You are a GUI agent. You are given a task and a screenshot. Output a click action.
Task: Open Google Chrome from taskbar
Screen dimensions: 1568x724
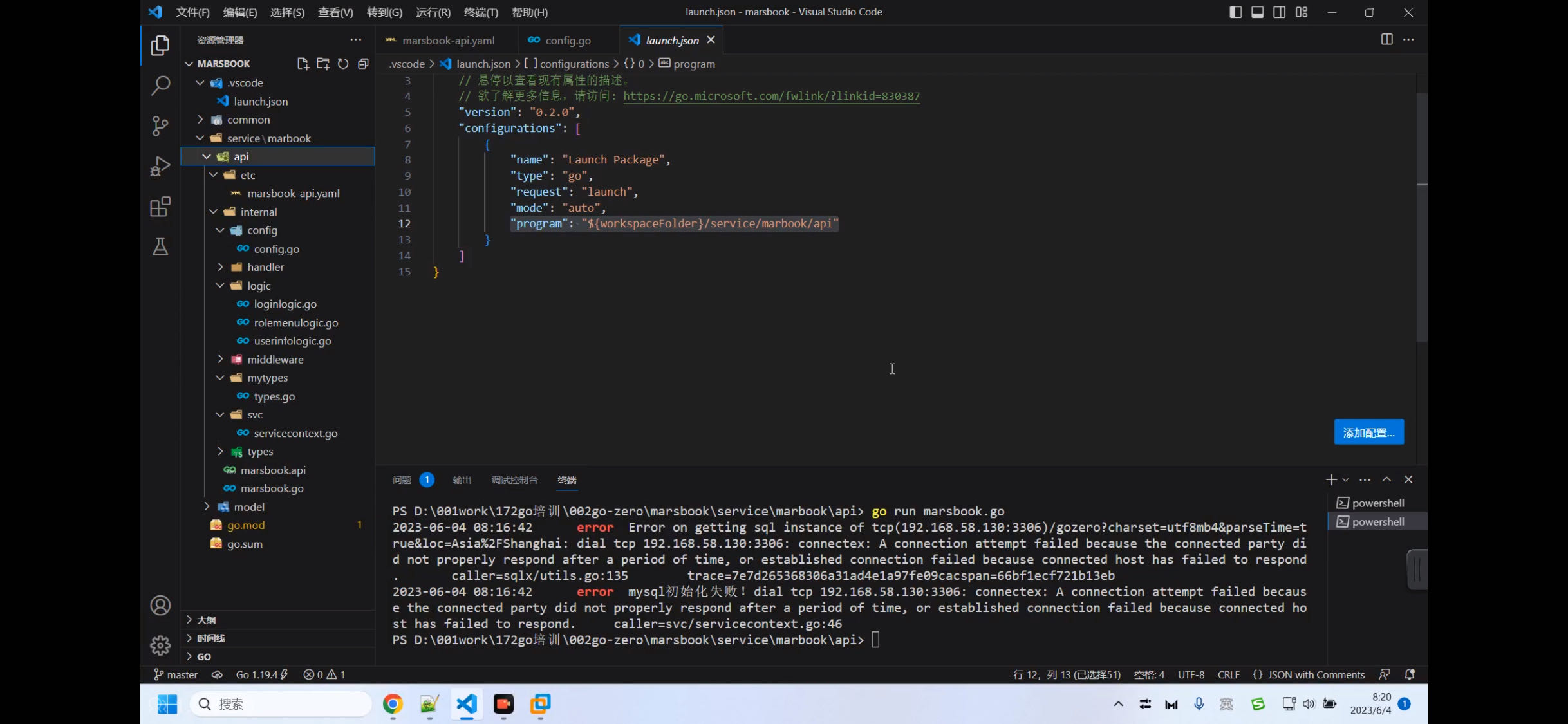[393, 704]
